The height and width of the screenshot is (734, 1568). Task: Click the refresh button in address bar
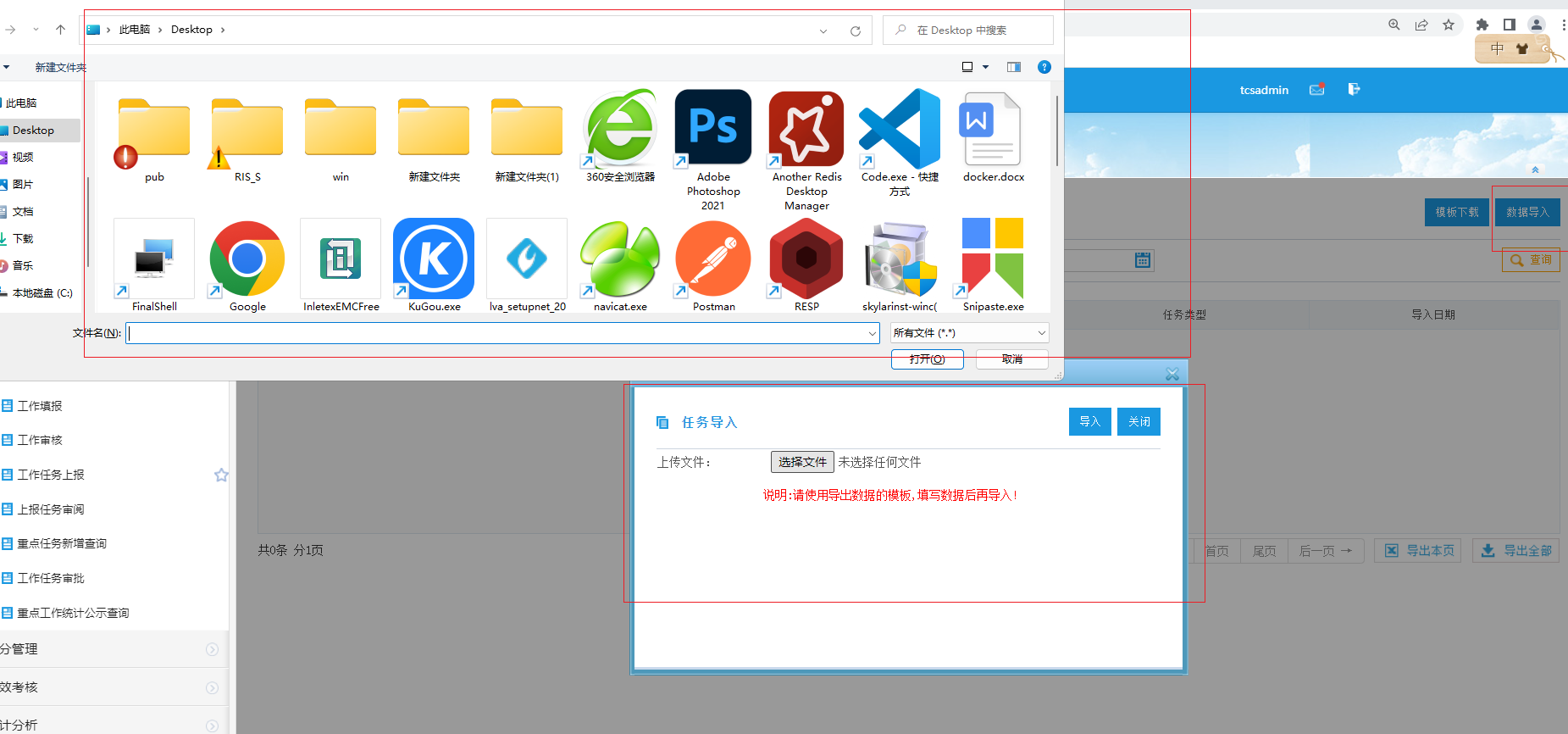(856, 31)
